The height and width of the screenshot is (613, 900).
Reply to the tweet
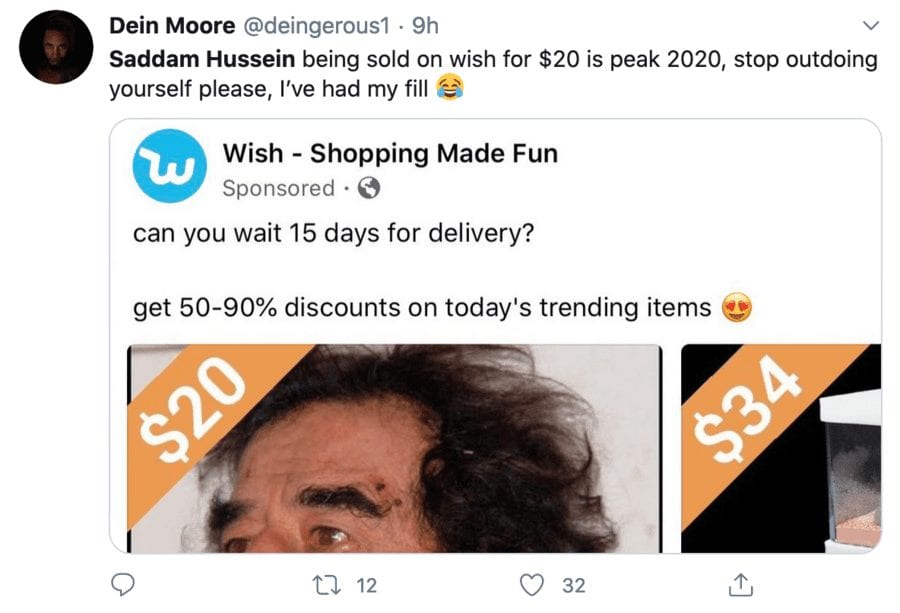(123, 584)
